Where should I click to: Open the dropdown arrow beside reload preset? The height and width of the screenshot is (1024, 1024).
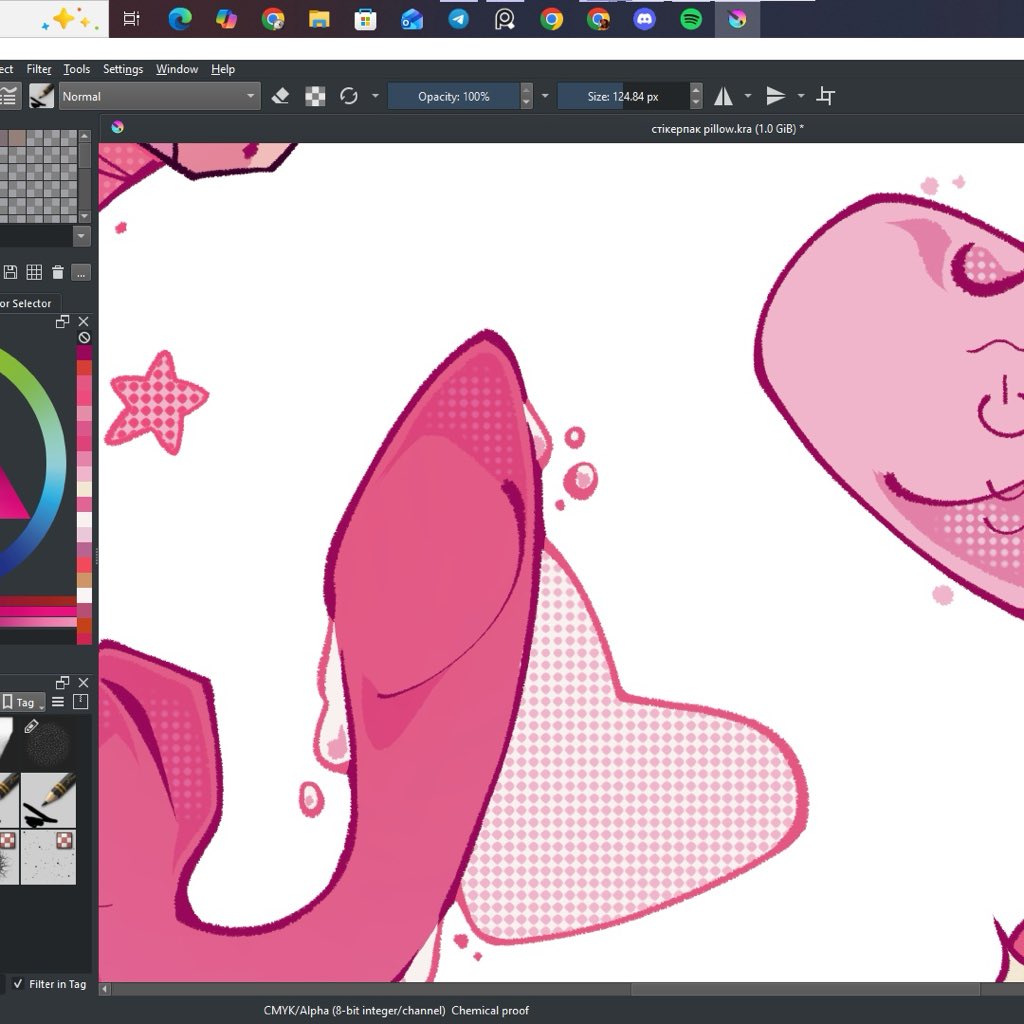click(x=375, y=96)
